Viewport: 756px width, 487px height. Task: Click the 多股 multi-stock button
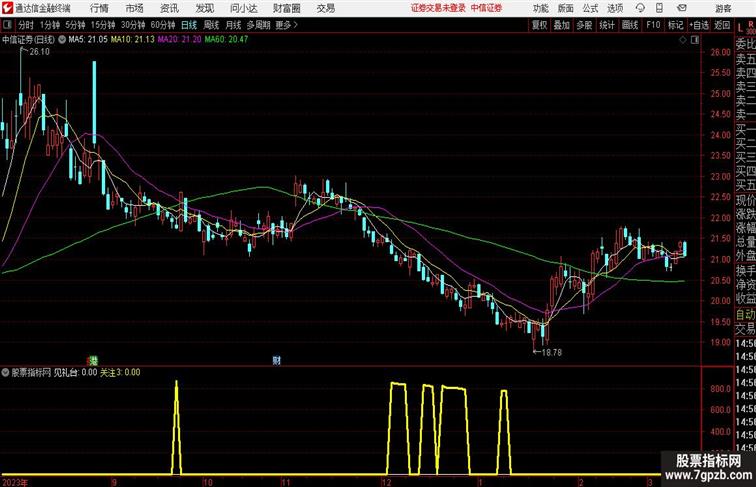pos(584,25)
